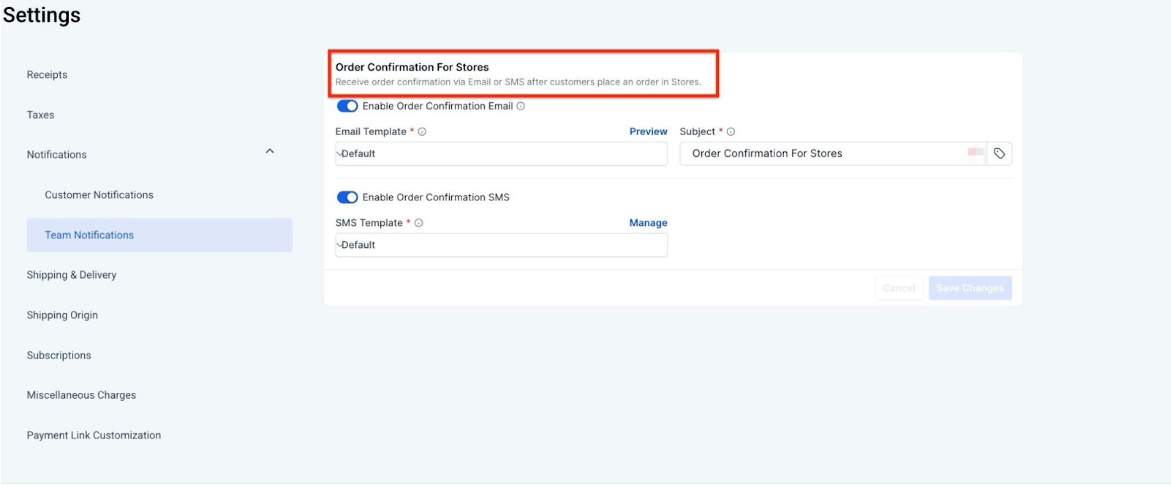1171x487 pixels.
Task: Open Payment Link Customization settings
Action: click(x=94, y=435)
